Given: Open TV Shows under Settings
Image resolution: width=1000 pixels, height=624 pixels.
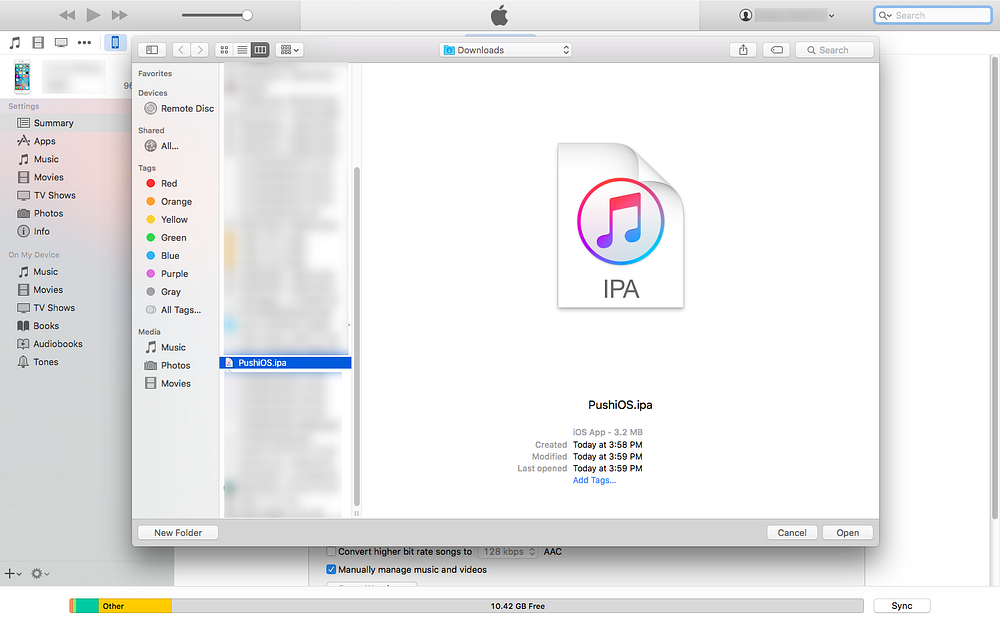Looking at the screenshot, I should (54, 195).
